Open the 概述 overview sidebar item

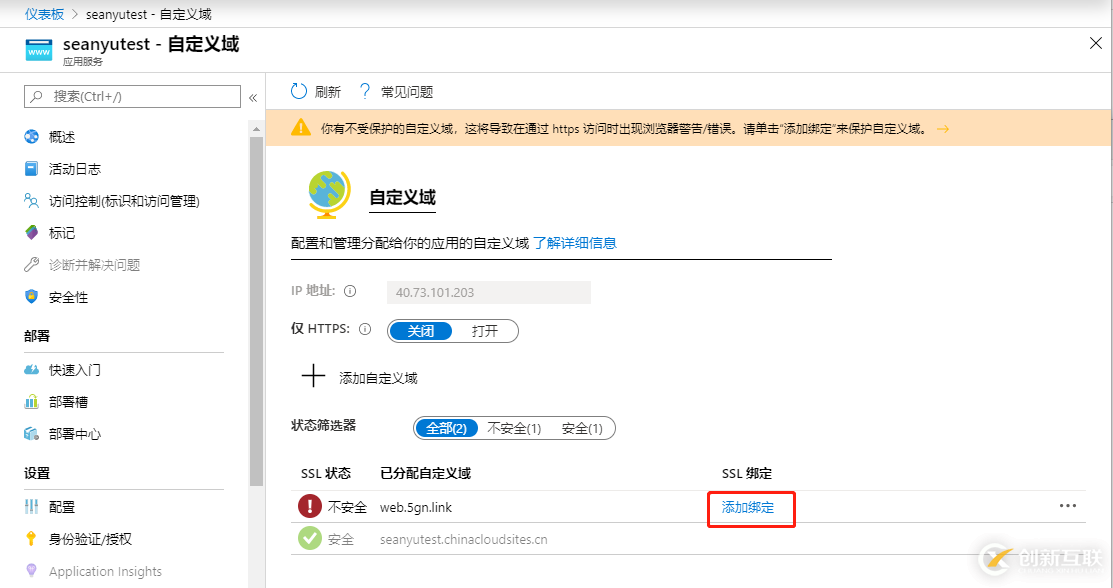click(62, 137)
